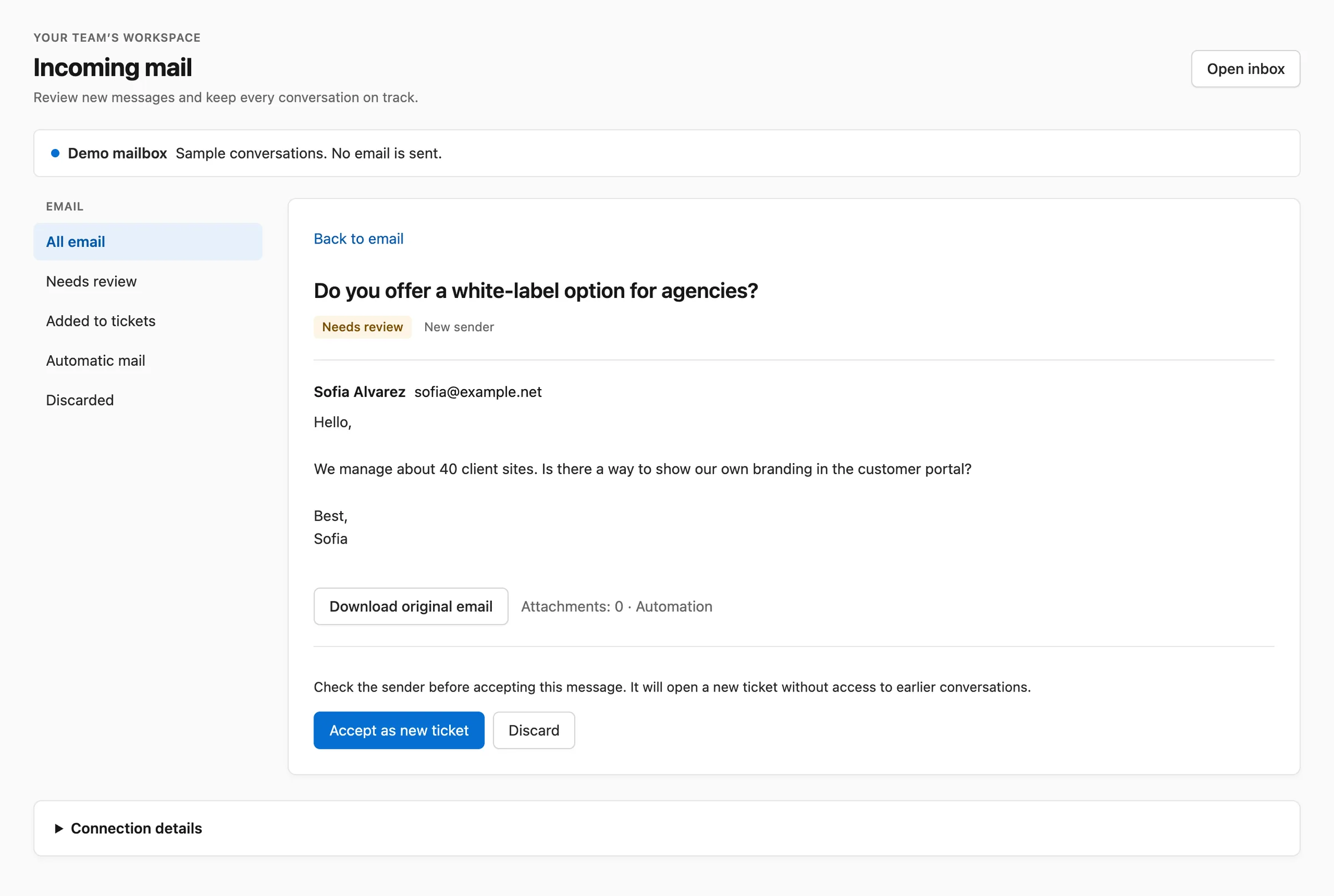Click the Check the sender warning note

[x=672, y=686]
